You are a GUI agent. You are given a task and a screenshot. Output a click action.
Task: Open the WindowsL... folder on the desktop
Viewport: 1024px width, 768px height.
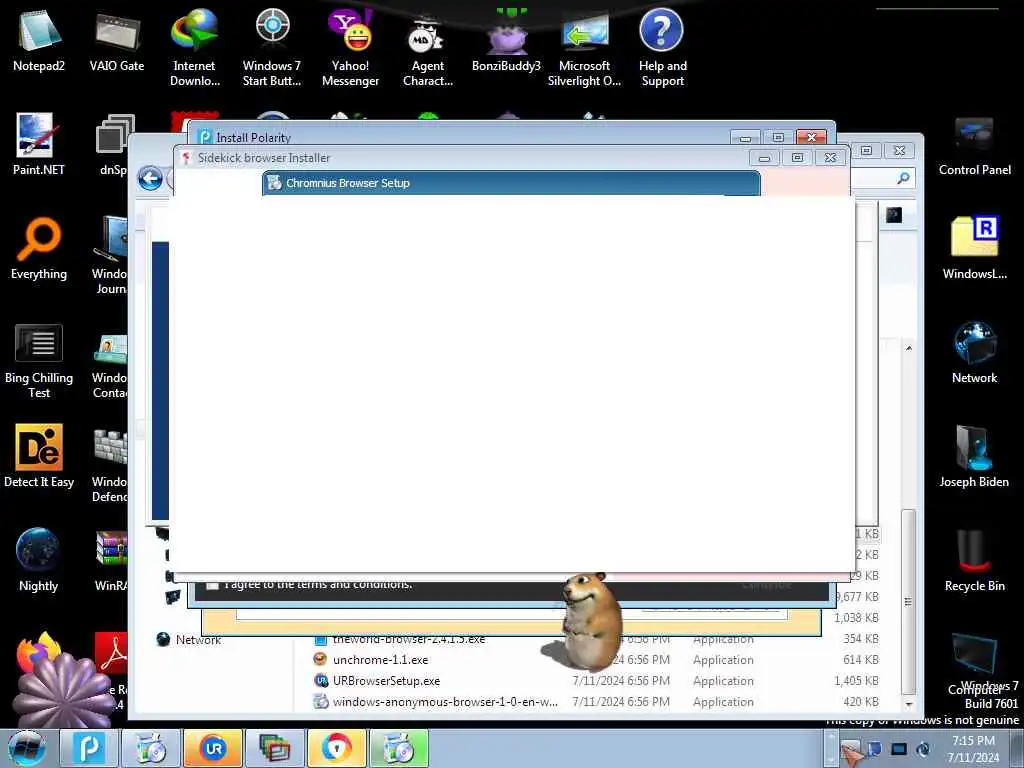(974, 248)
